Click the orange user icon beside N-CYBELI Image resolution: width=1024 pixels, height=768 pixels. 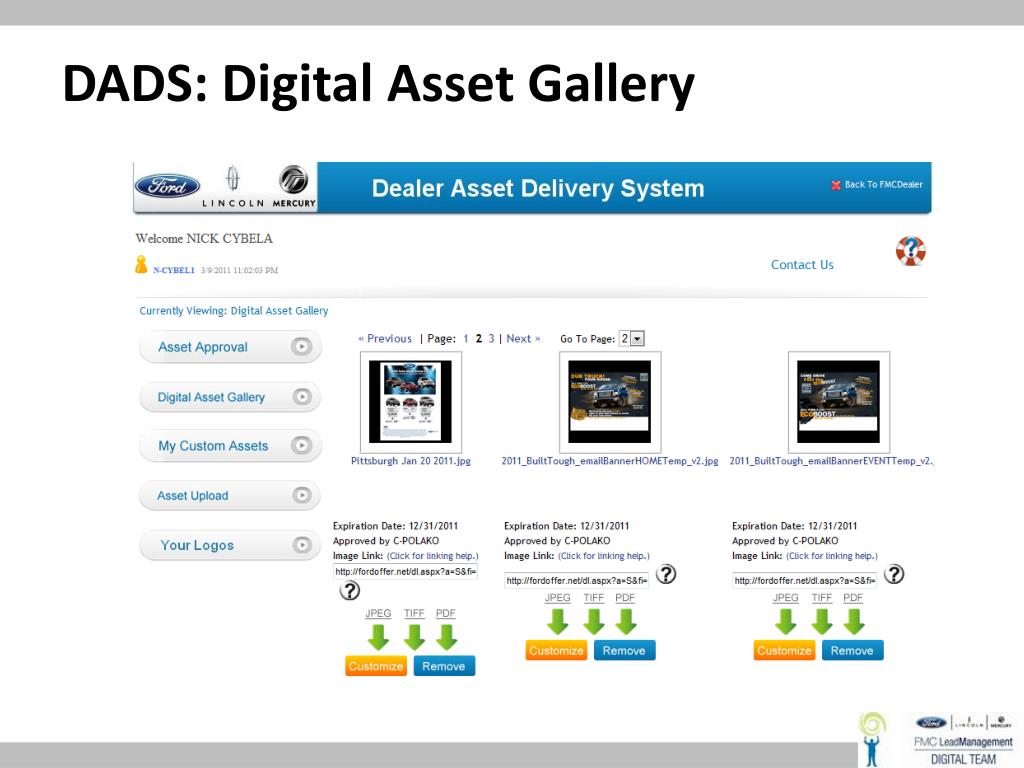pos(141,264)
